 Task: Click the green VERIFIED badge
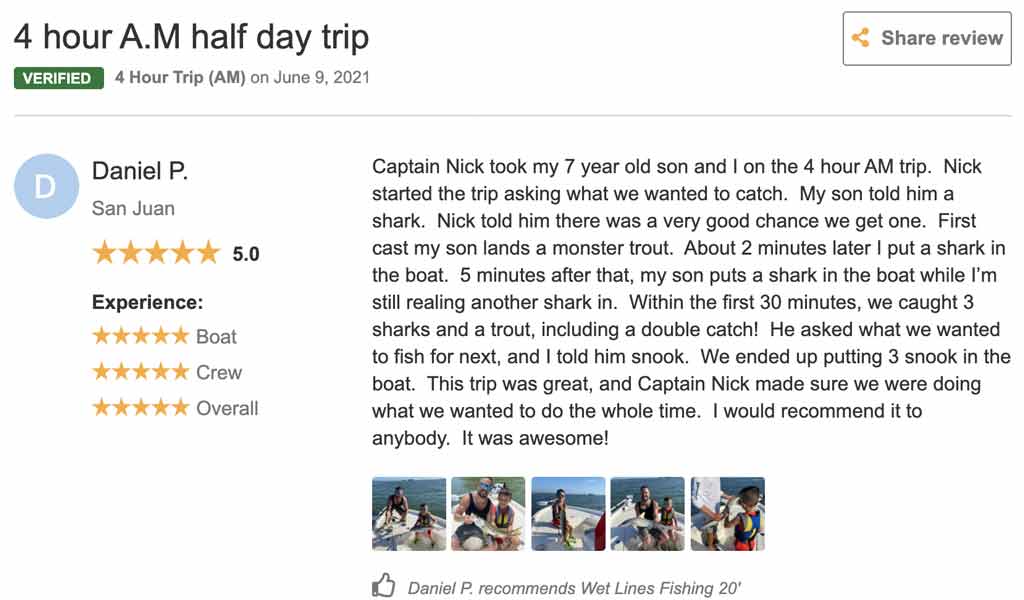click(x=59, y=78)
